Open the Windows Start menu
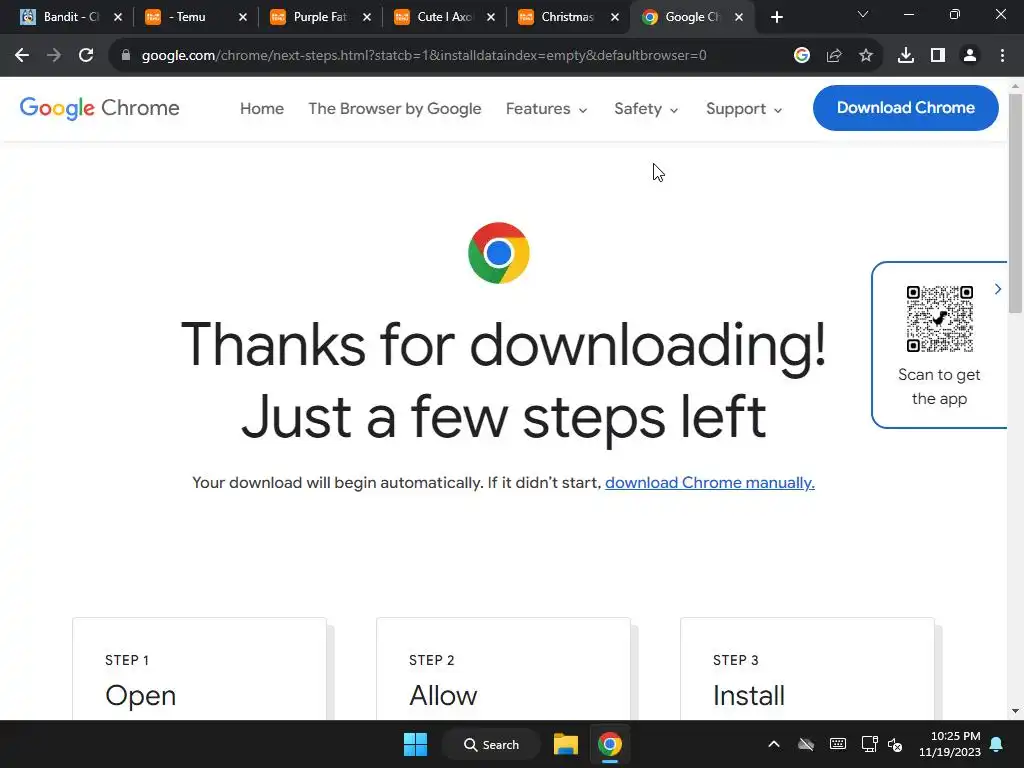The height and width of the screenshot is (768, 1024). (415, 744)
